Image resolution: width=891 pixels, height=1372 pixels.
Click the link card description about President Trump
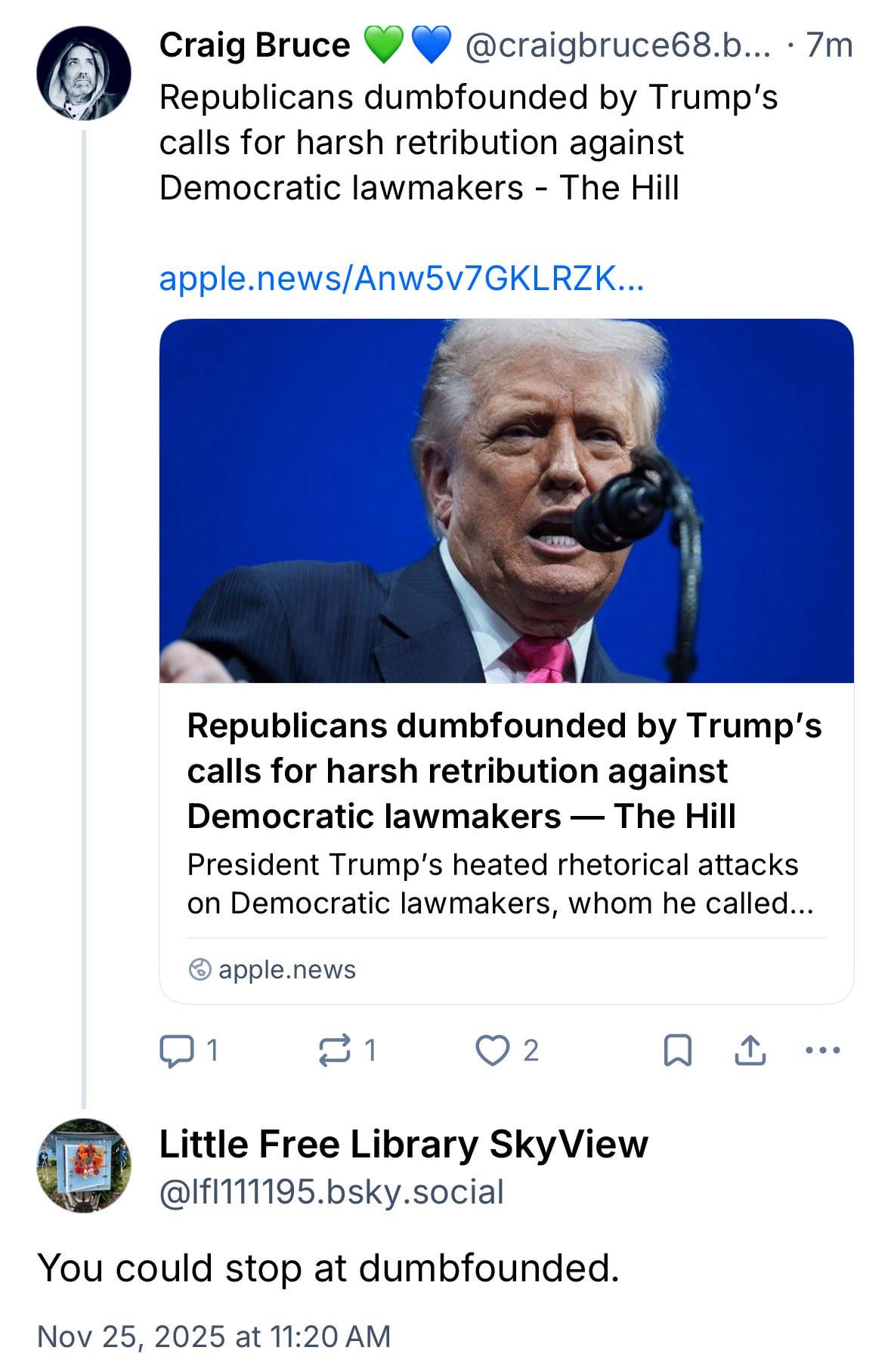499,884
